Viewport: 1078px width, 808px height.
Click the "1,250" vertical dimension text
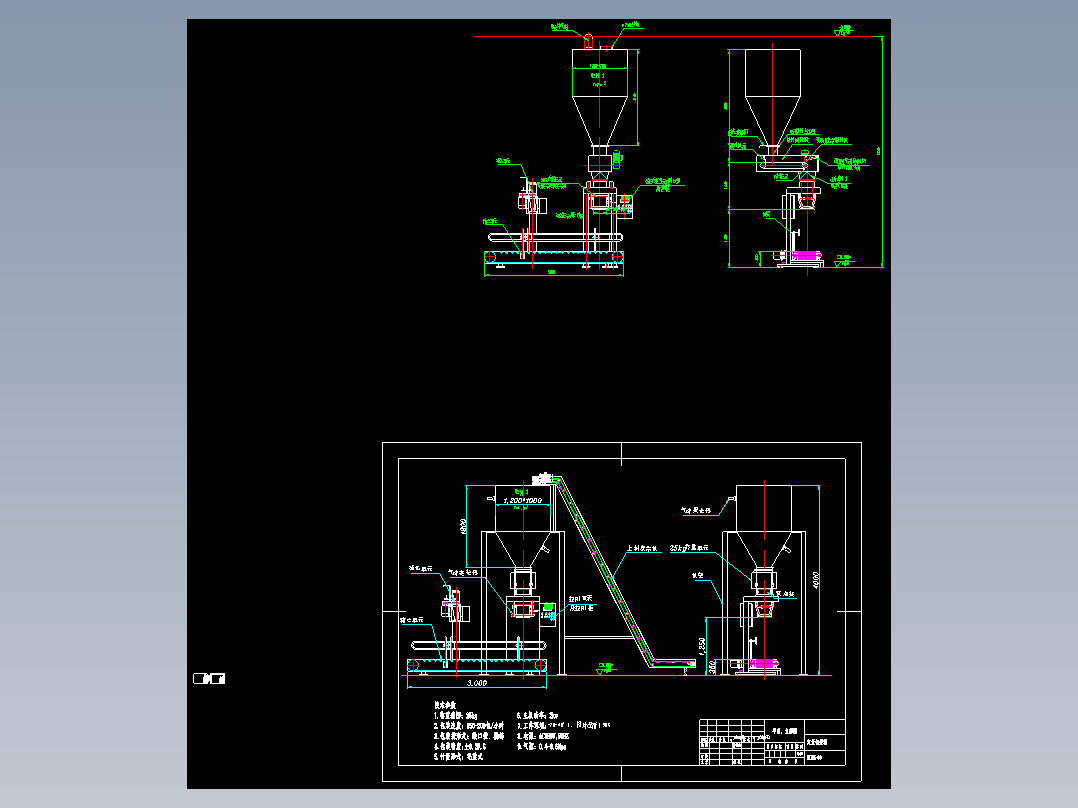pos(702,646)
